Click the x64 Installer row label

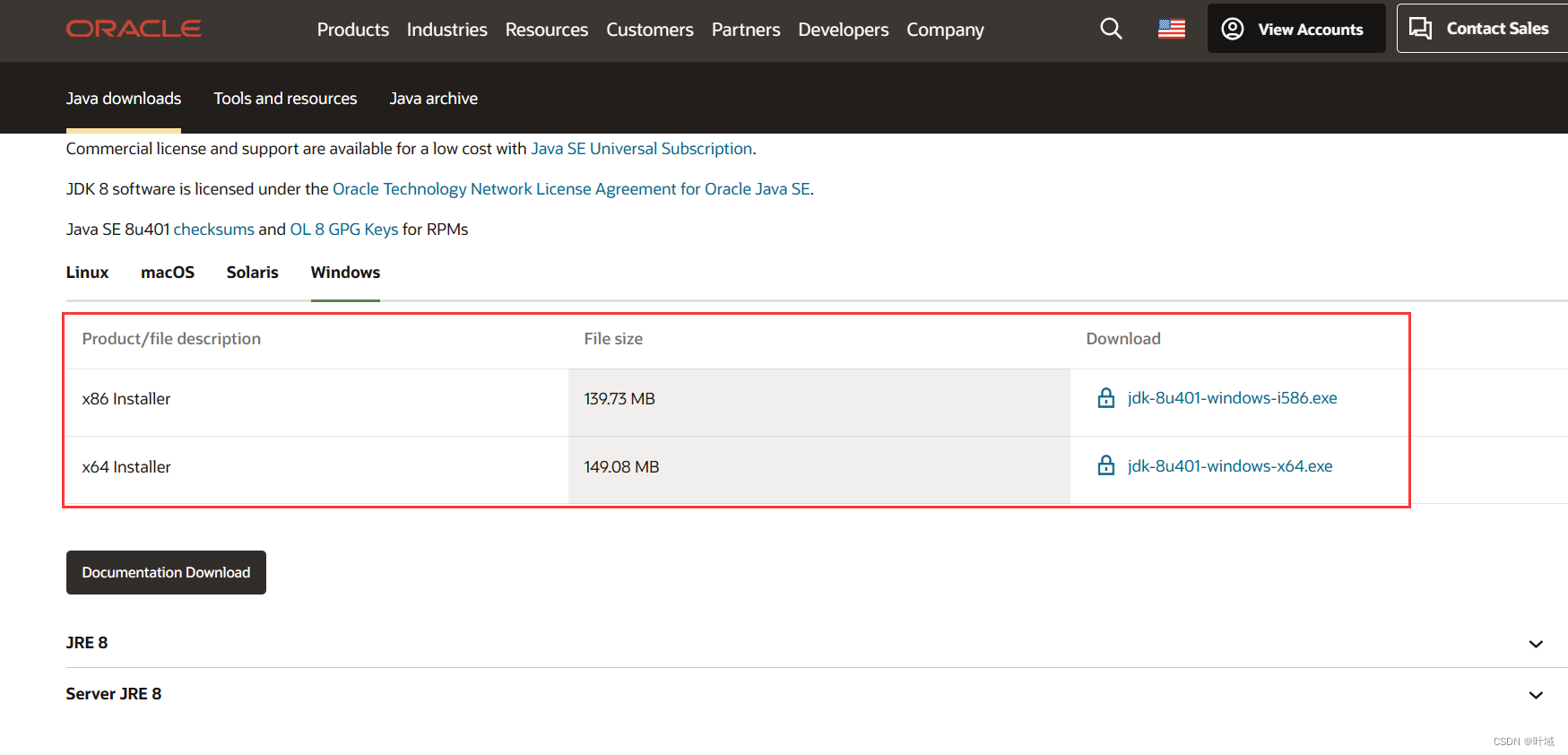click(126, 467)
